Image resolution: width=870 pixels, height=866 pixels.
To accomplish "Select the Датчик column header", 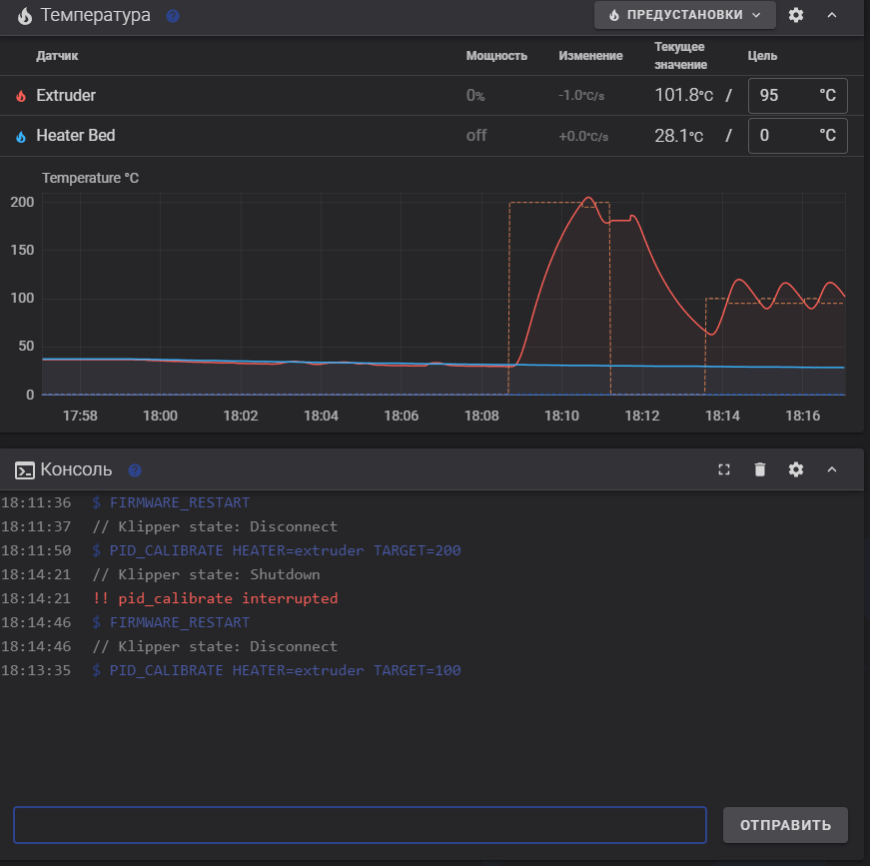I will [57, 55].
